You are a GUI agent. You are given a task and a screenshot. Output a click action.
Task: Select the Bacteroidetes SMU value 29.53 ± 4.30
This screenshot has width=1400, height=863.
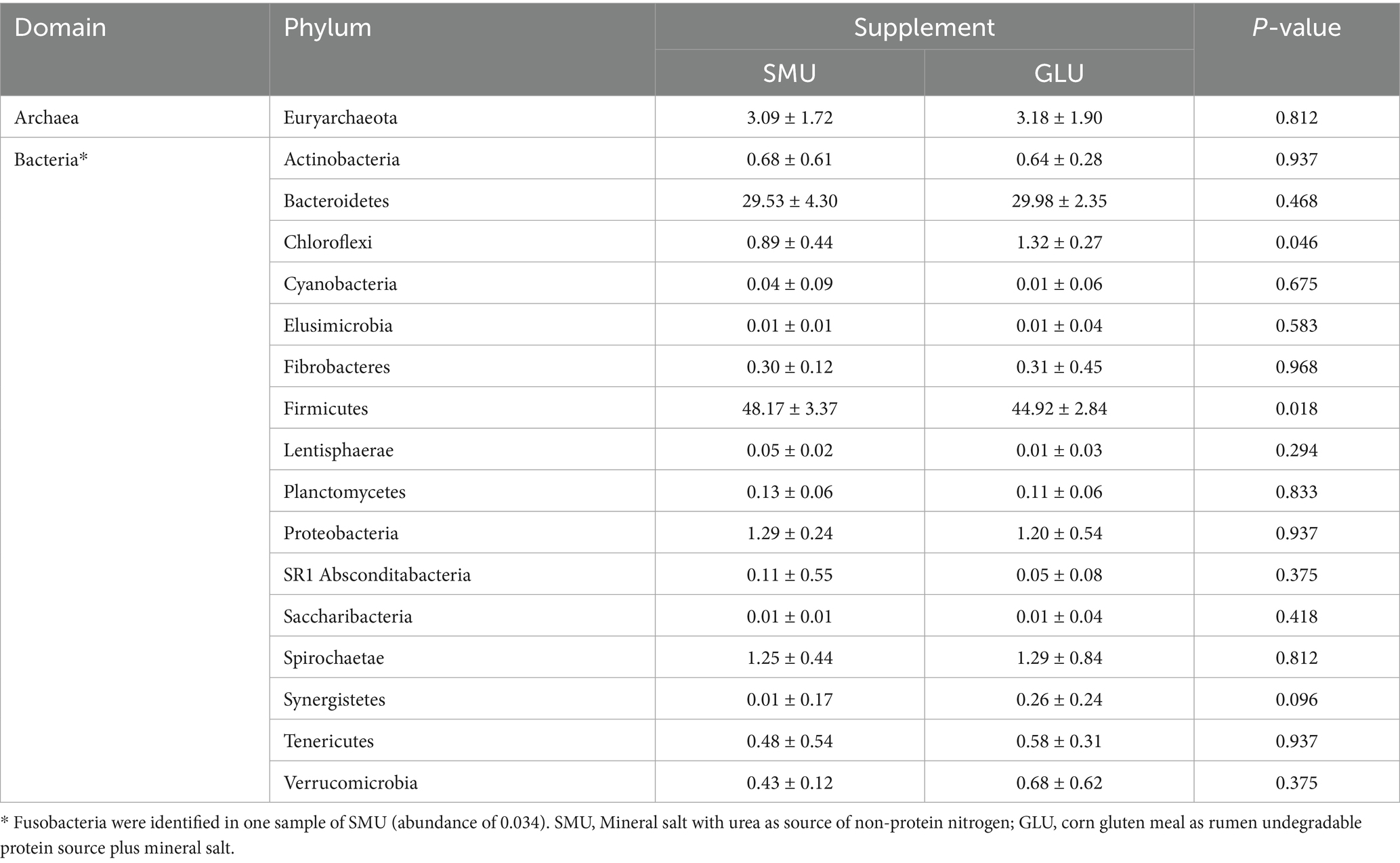pyautogui.click(x=790, y=201)
